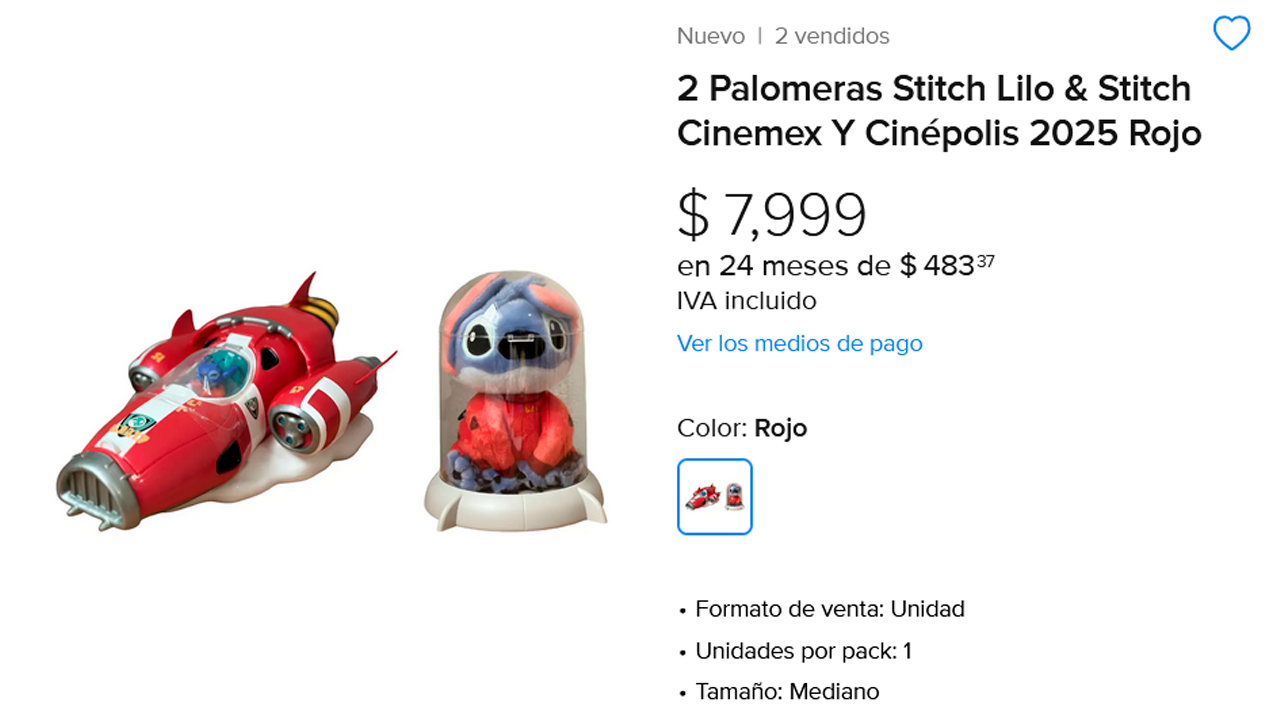The image size is (1280, 720).
Task: Add product to favorites with heart icon
Action: pos(1231,34)
